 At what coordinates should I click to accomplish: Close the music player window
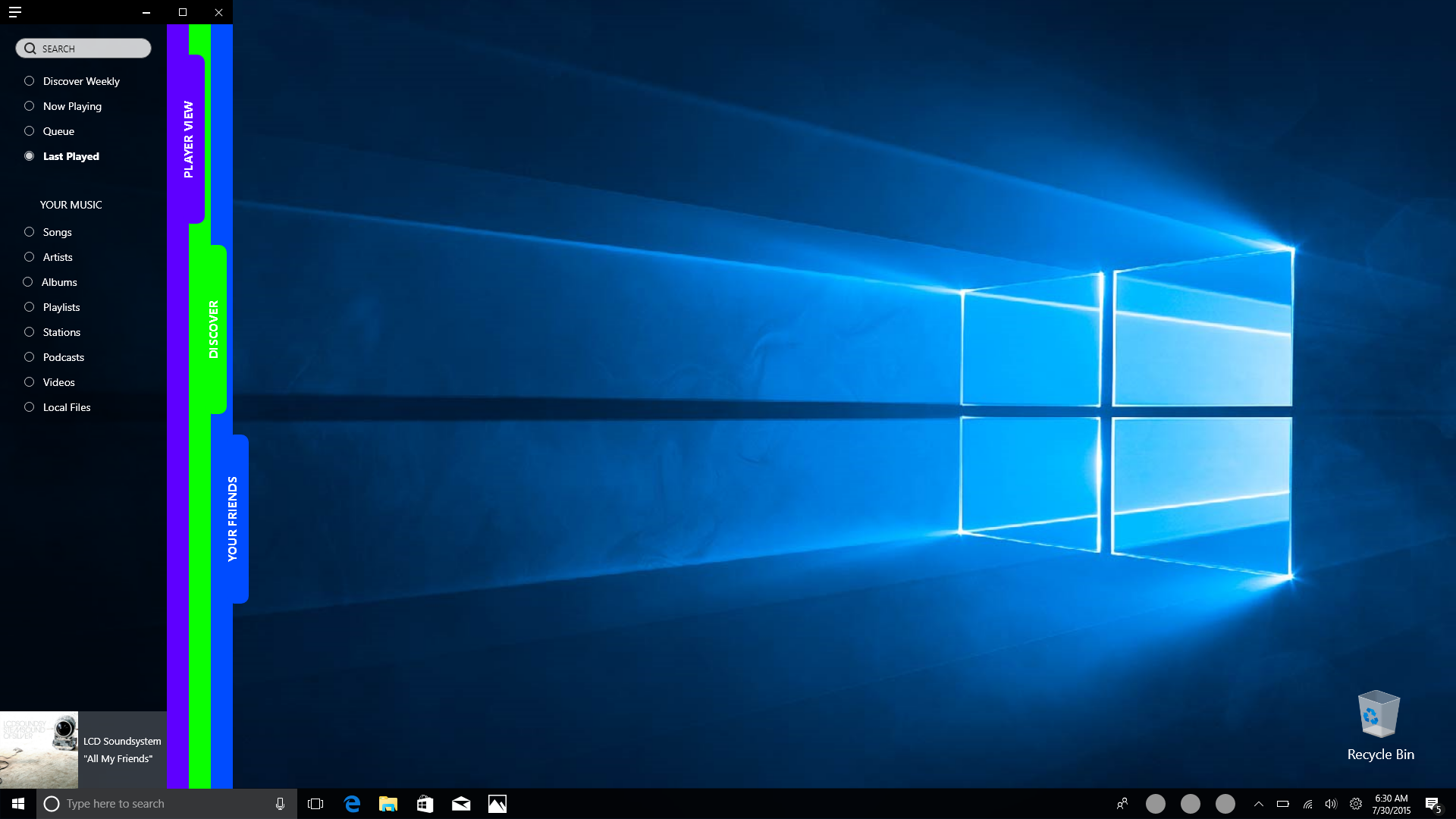218,12
